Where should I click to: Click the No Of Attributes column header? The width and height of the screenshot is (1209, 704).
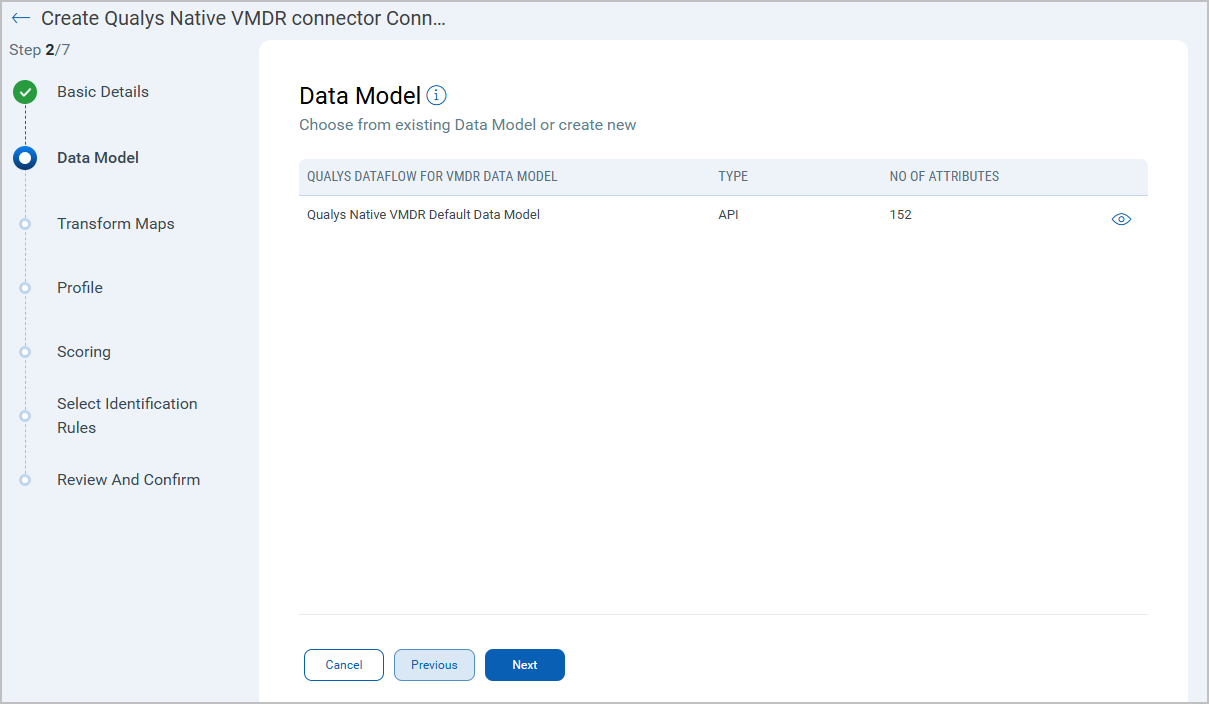pyautogui.click(x=944, y=177)
